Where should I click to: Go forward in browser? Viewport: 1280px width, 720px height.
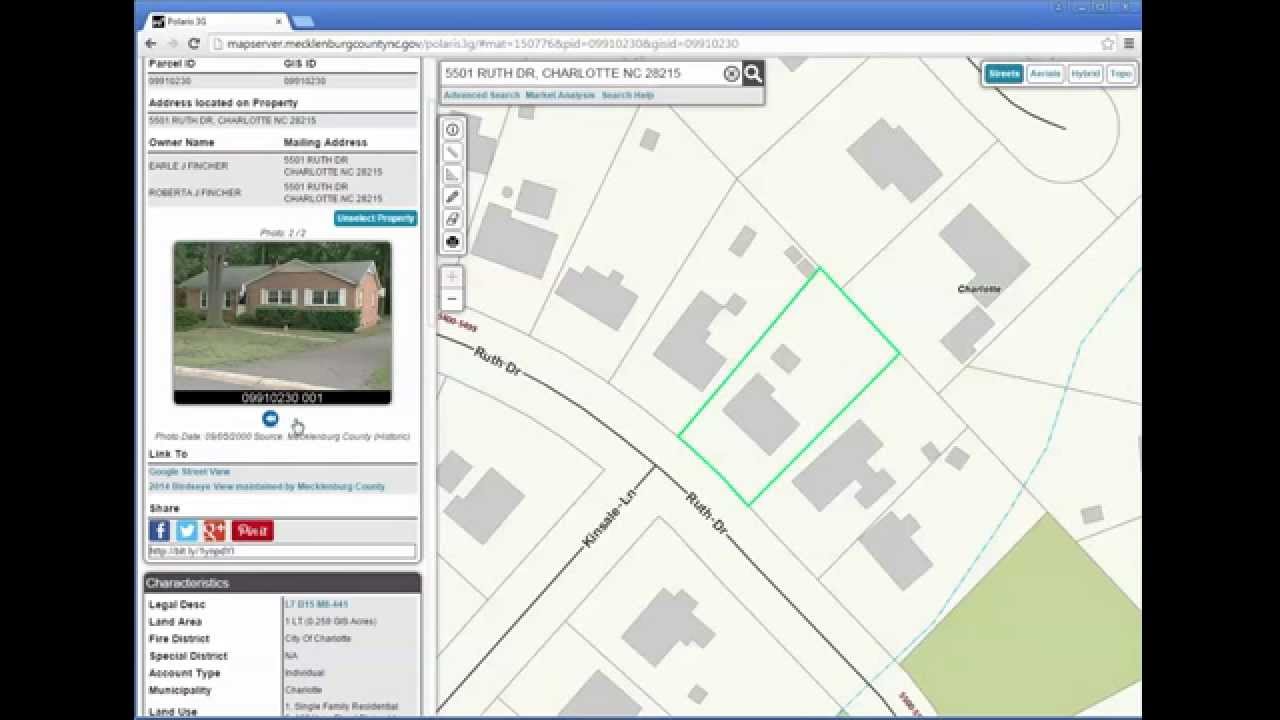172,44
